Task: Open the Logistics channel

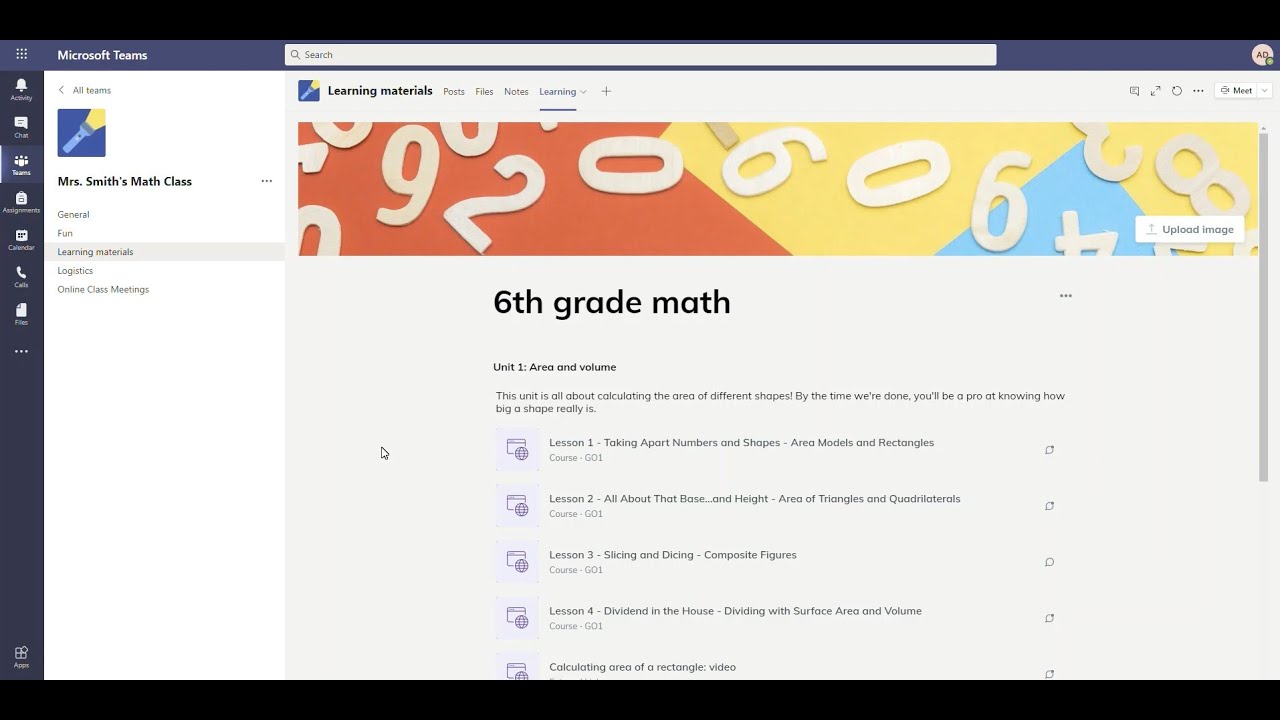Action: click(x=75, y=271)
